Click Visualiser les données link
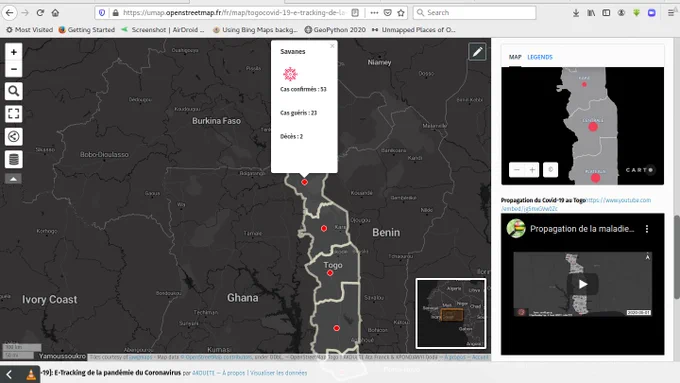Screen dimensions: 680x383 click(x=278, y=373)
